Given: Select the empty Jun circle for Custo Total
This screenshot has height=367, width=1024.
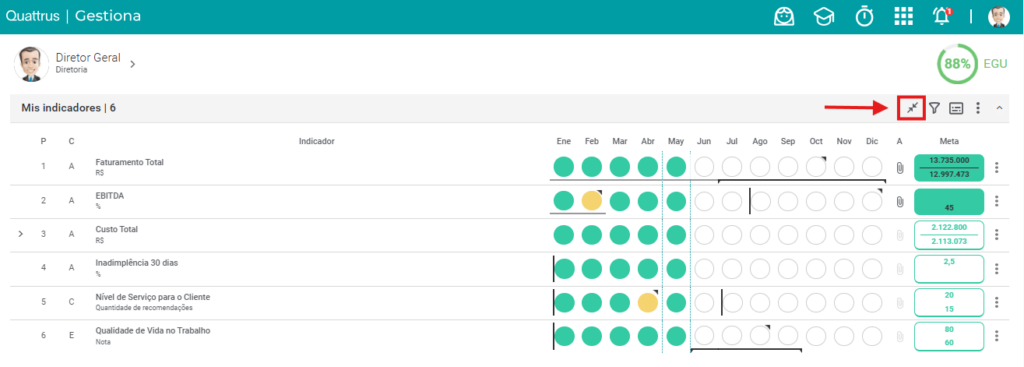Looking at the screenshot, I should click(x=704, y=234).
